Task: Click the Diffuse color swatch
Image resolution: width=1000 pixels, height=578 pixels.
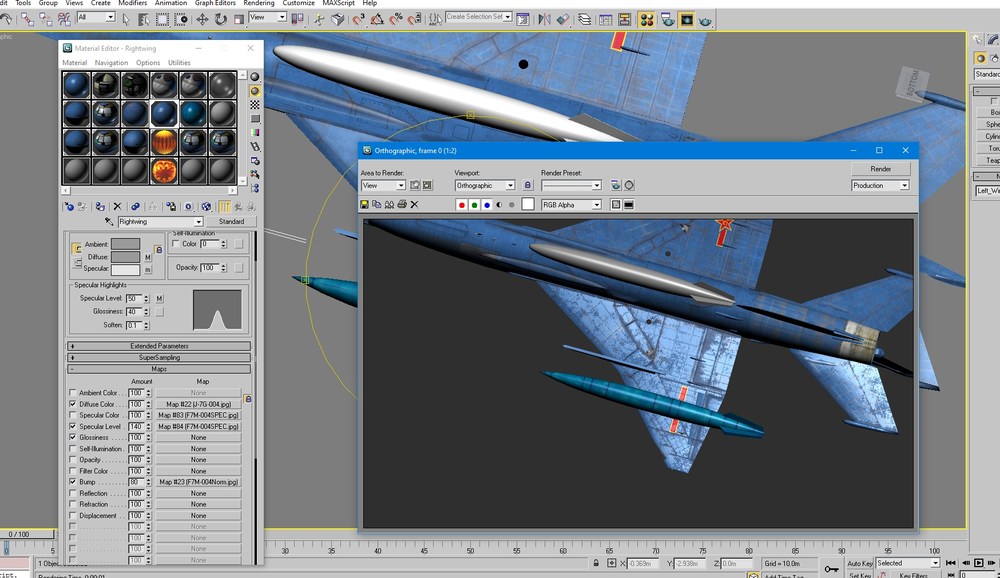Action: pyautogui.click(x=126, y=256)
